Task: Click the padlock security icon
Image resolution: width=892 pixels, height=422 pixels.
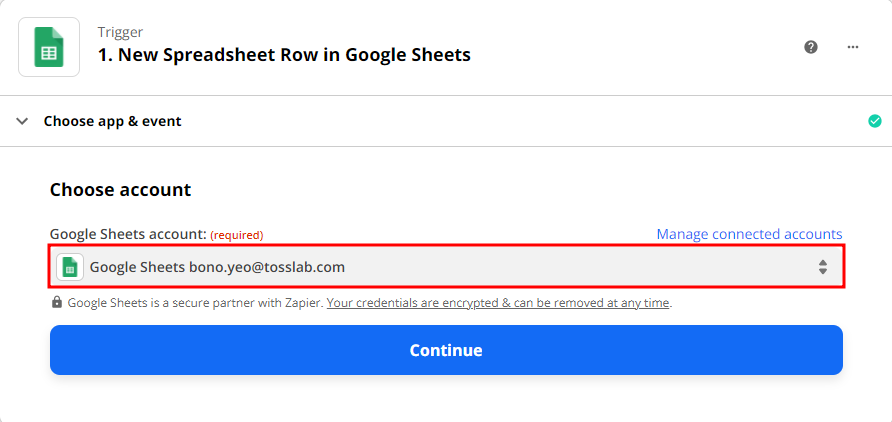Action: 57,302
